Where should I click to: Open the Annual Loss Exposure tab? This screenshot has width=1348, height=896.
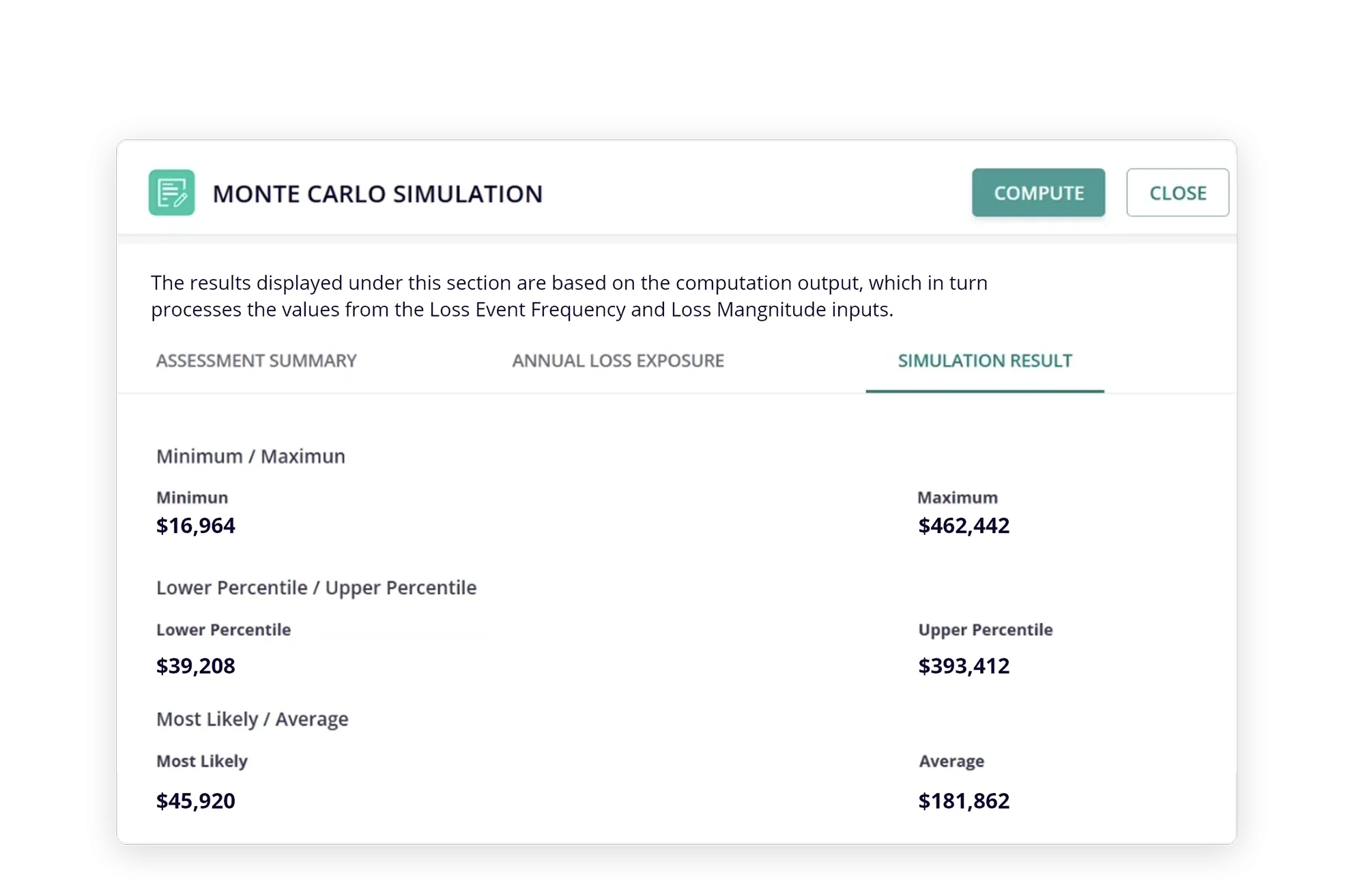(618, 360)
